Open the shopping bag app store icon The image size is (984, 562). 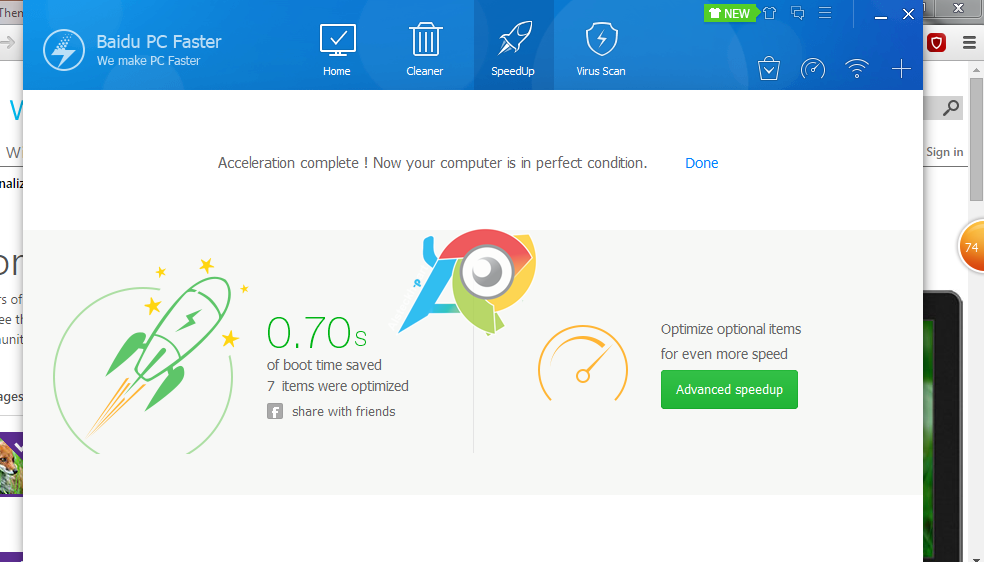tap(769, 69)
